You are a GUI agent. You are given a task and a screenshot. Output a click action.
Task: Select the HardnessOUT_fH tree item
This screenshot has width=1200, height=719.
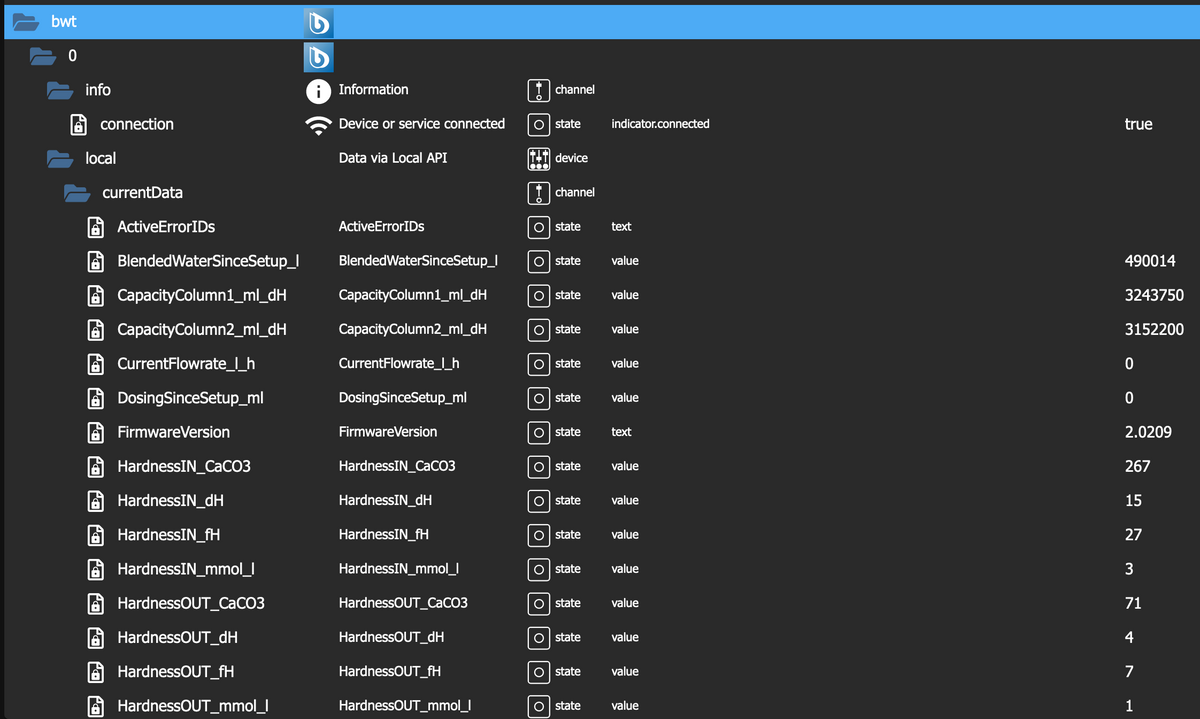click(x=175, y=671)
